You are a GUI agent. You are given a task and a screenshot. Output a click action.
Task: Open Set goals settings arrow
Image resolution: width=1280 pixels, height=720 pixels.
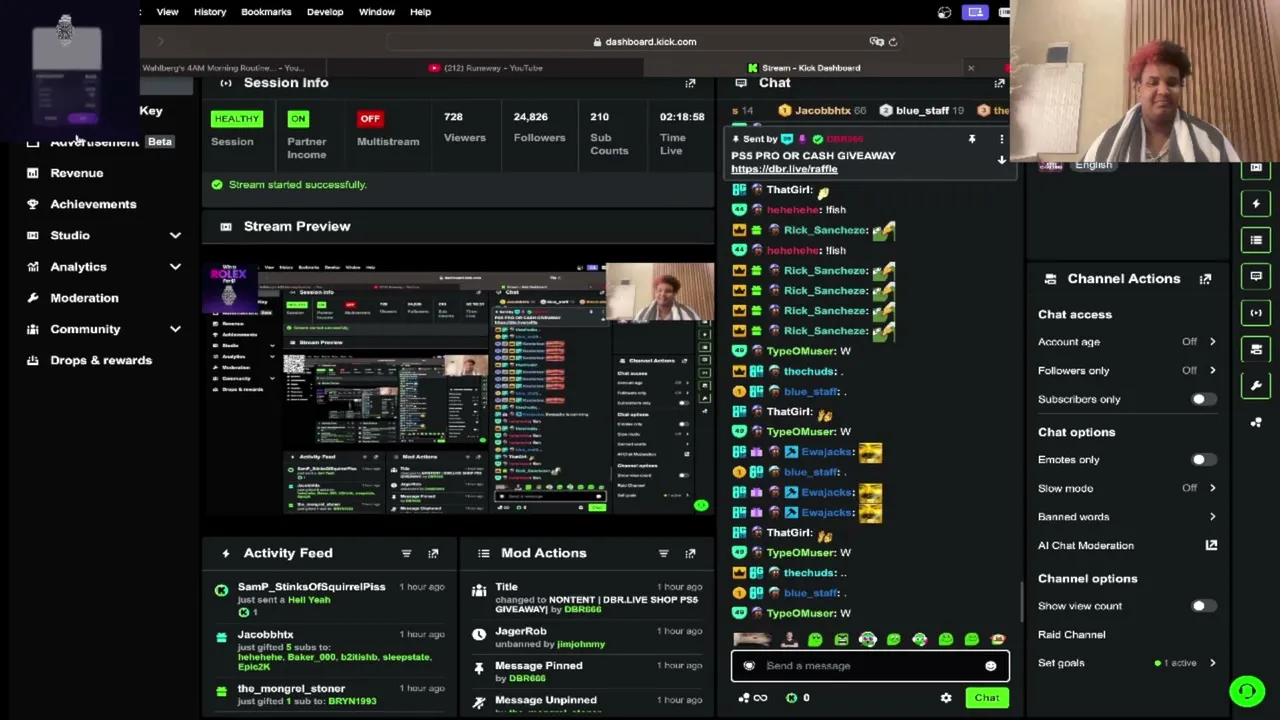pos(1212,663)
